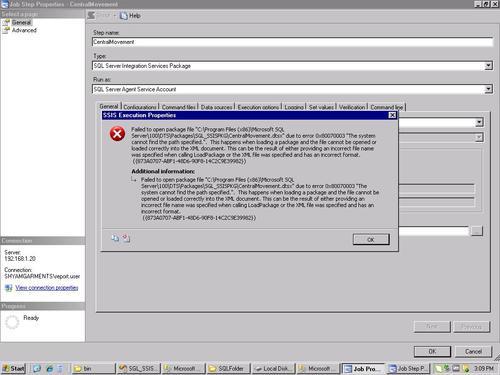This screenshot has width=500, height=375.
Task: Open the Help toolbar item
Action: pyautogui.click(x=131, y=16)
